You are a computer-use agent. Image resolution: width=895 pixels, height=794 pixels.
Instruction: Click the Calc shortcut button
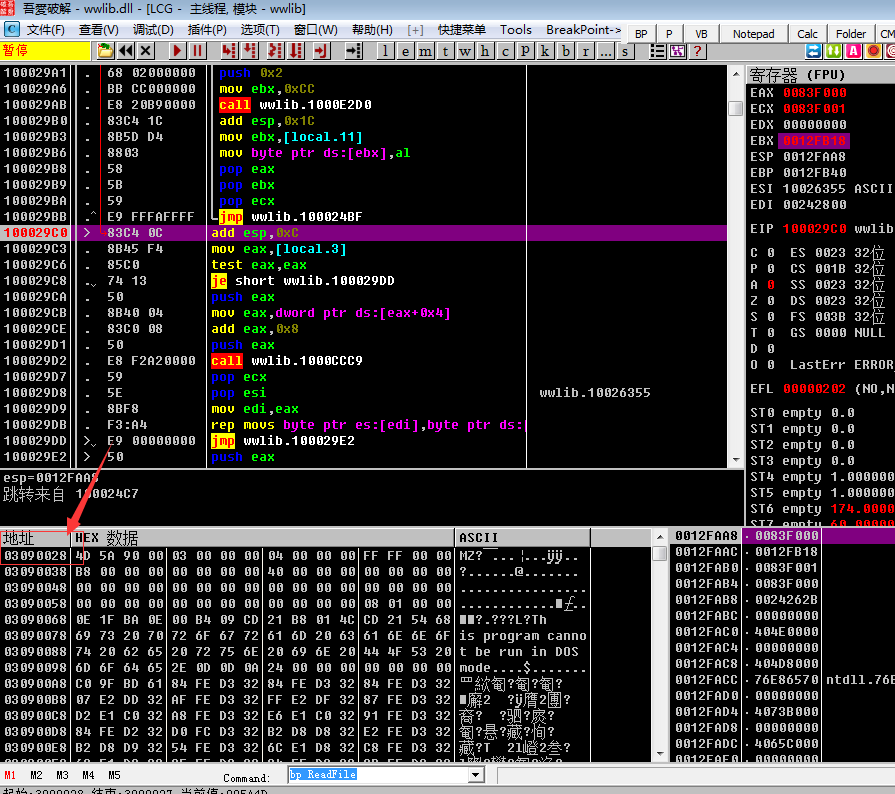click(x=807, y=34)
